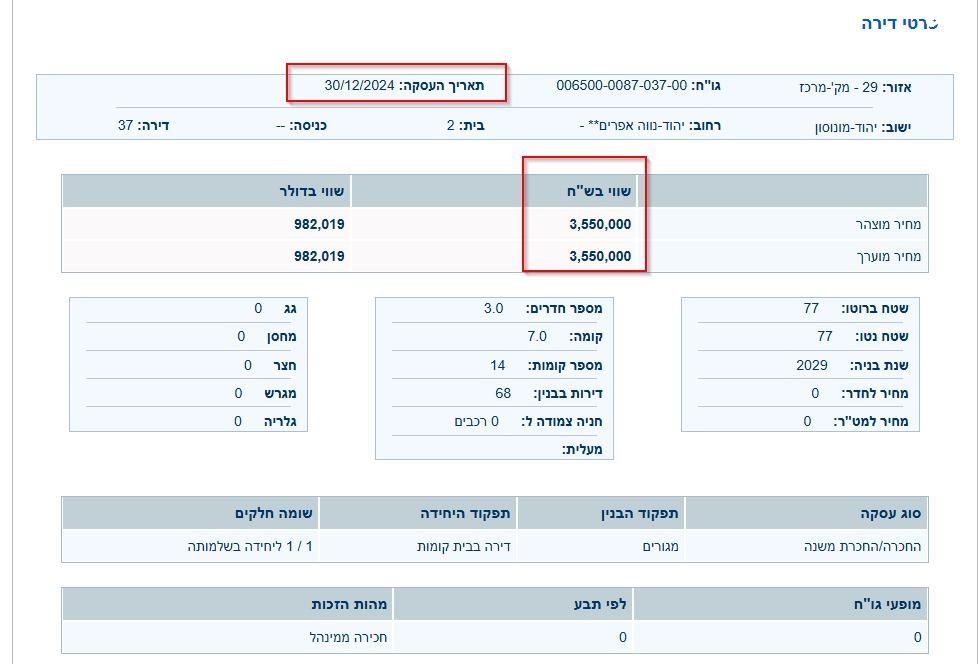Screen dimensions: 979x664
Task: Click the 0 under 'לפי תבע'
Action: pos(622,637)
